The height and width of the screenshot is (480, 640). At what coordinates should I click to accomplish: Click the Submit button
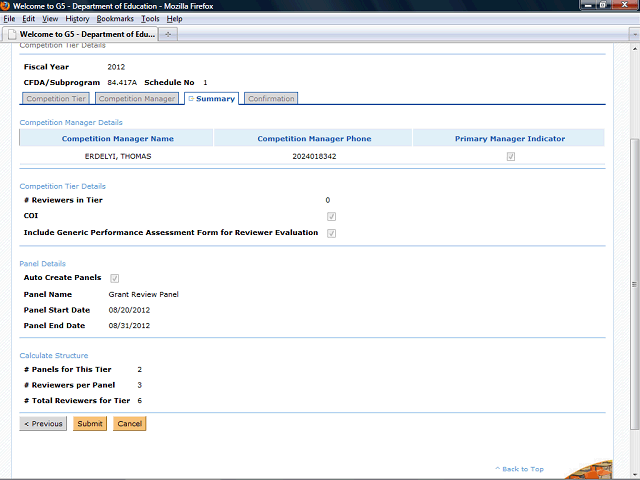point(90,424)
